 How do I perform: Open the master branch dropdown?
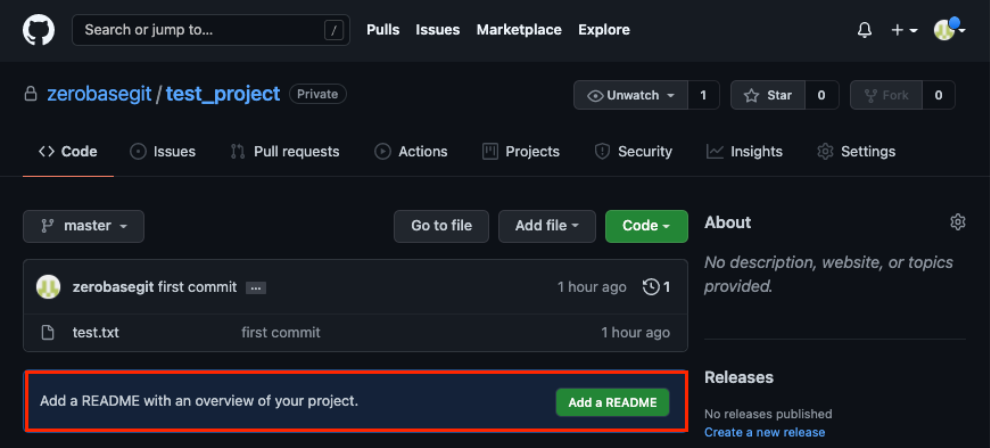(x=83, y=226)
